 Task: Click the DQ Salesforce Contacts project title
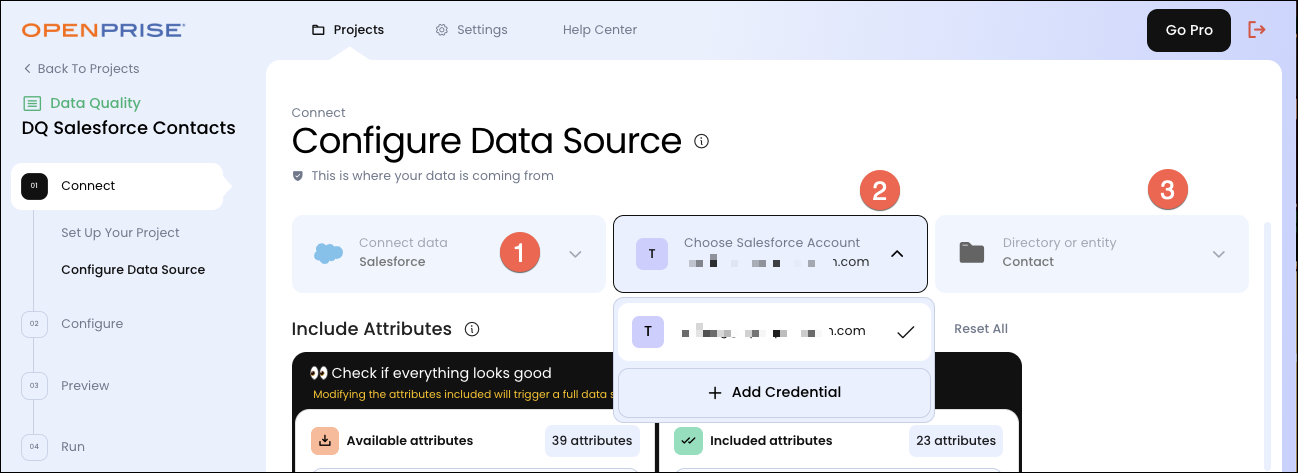pos(129,128)
